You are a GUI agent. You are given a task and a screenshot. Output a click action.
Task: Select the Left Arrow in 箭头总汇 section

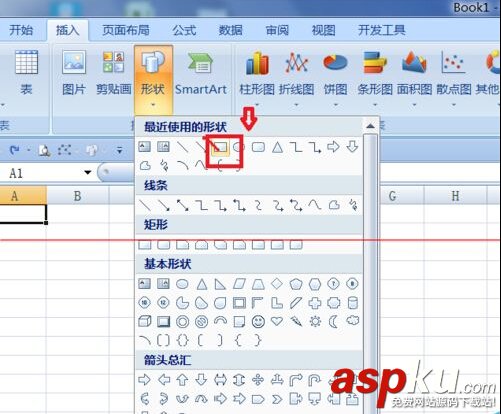163,380
